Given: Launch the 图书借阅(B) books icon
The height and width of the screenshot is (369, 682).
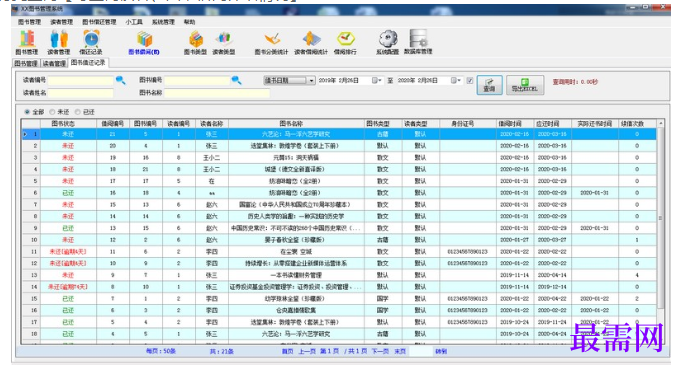Looking at the screenshot, I should (x=144, y=43).
